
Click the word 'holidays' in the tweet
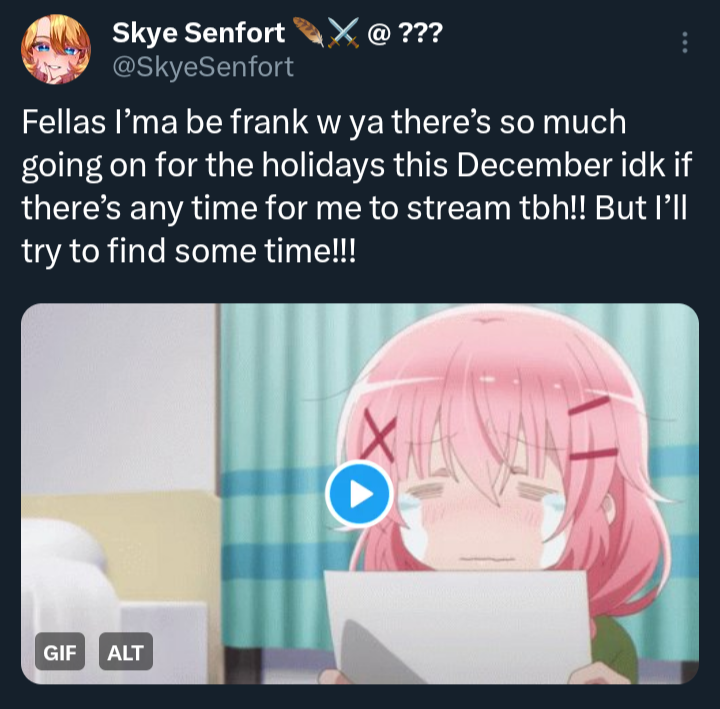[x=323, y=166]
